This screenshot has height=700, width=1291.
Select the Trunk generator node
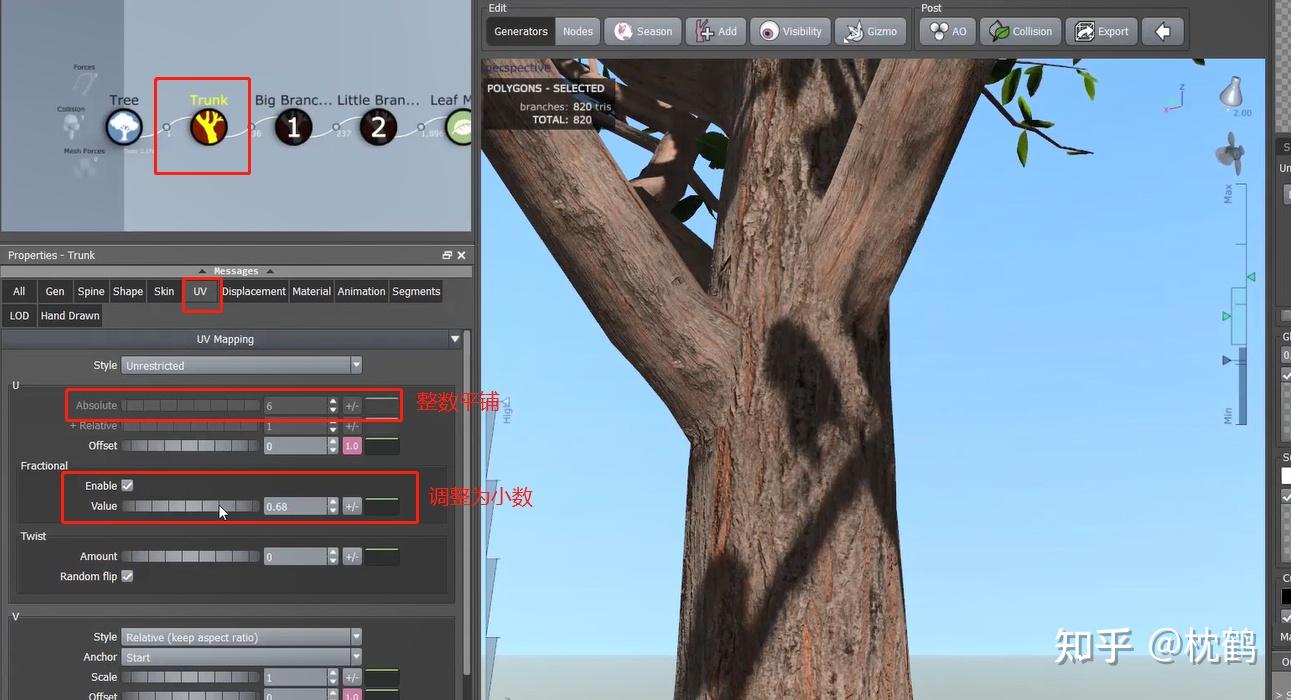coord(209,128)
